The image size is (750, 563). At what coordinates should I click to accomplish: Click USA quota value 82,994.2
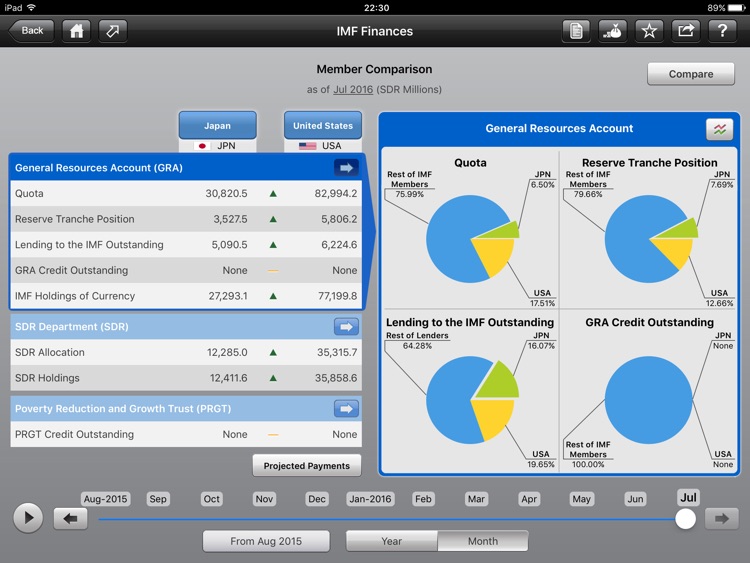(336, 193)
